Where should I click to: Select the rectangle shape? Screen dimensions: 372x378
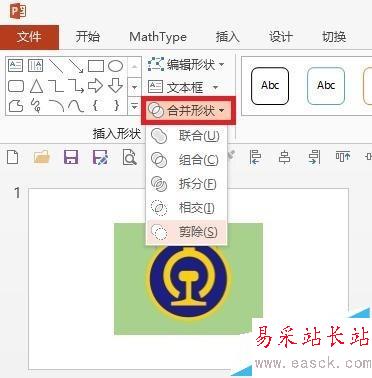96,66
